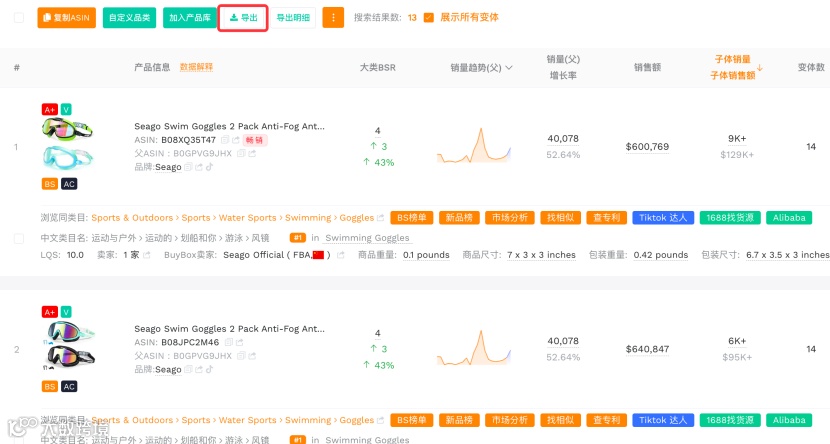Screen dimensions: 830x444
Task: Click the 自定义品类 button
Action: click(129, 17)
